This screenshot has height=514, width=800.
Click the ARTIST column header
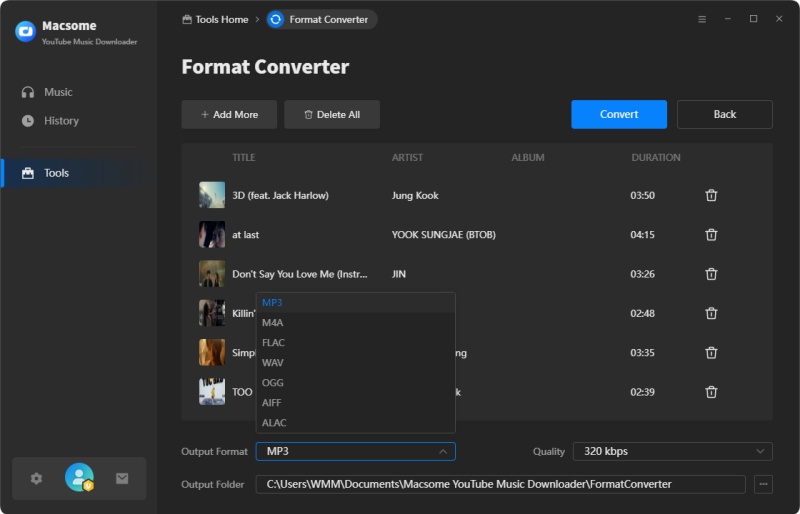click(407, 158)
